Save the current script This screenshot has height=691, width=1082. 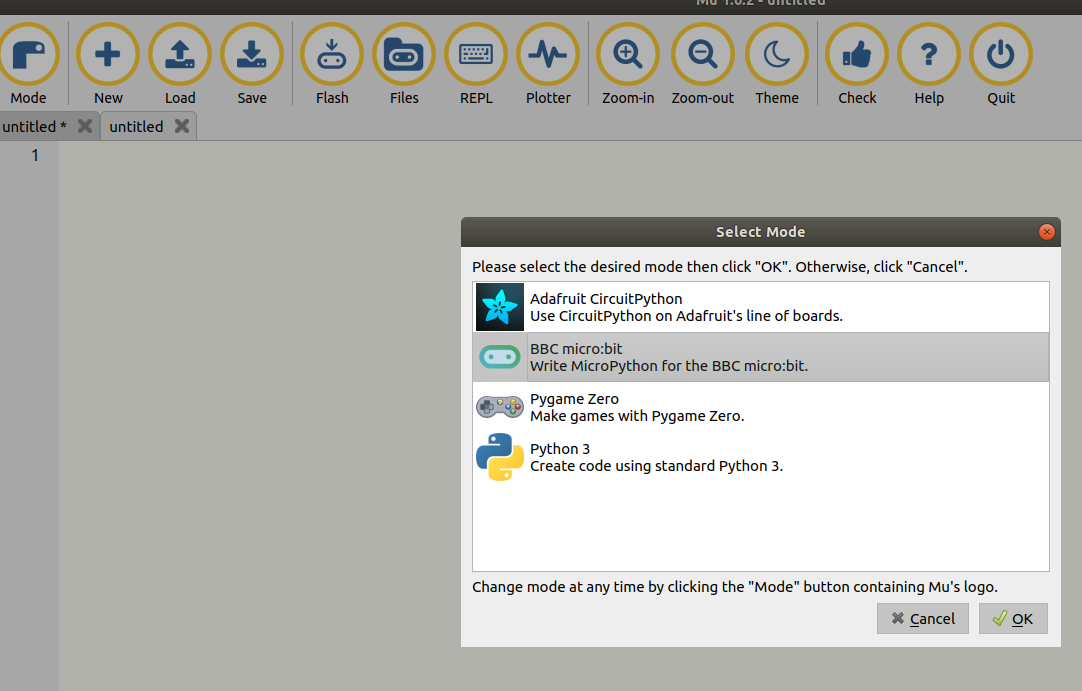click(252, 64)
